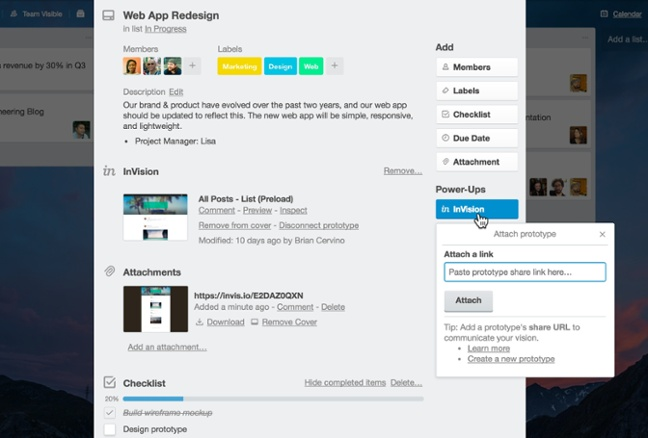Click the InVision Power-Up button
This screenshot has width=648, height=438.
[x=477, y=209]
